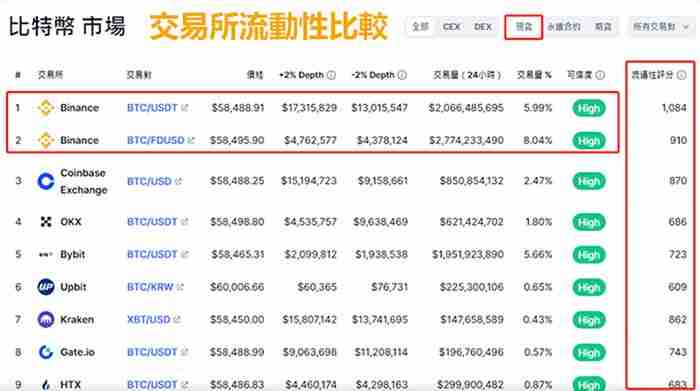Click the HTX flame logo icon

coord(46,385)
